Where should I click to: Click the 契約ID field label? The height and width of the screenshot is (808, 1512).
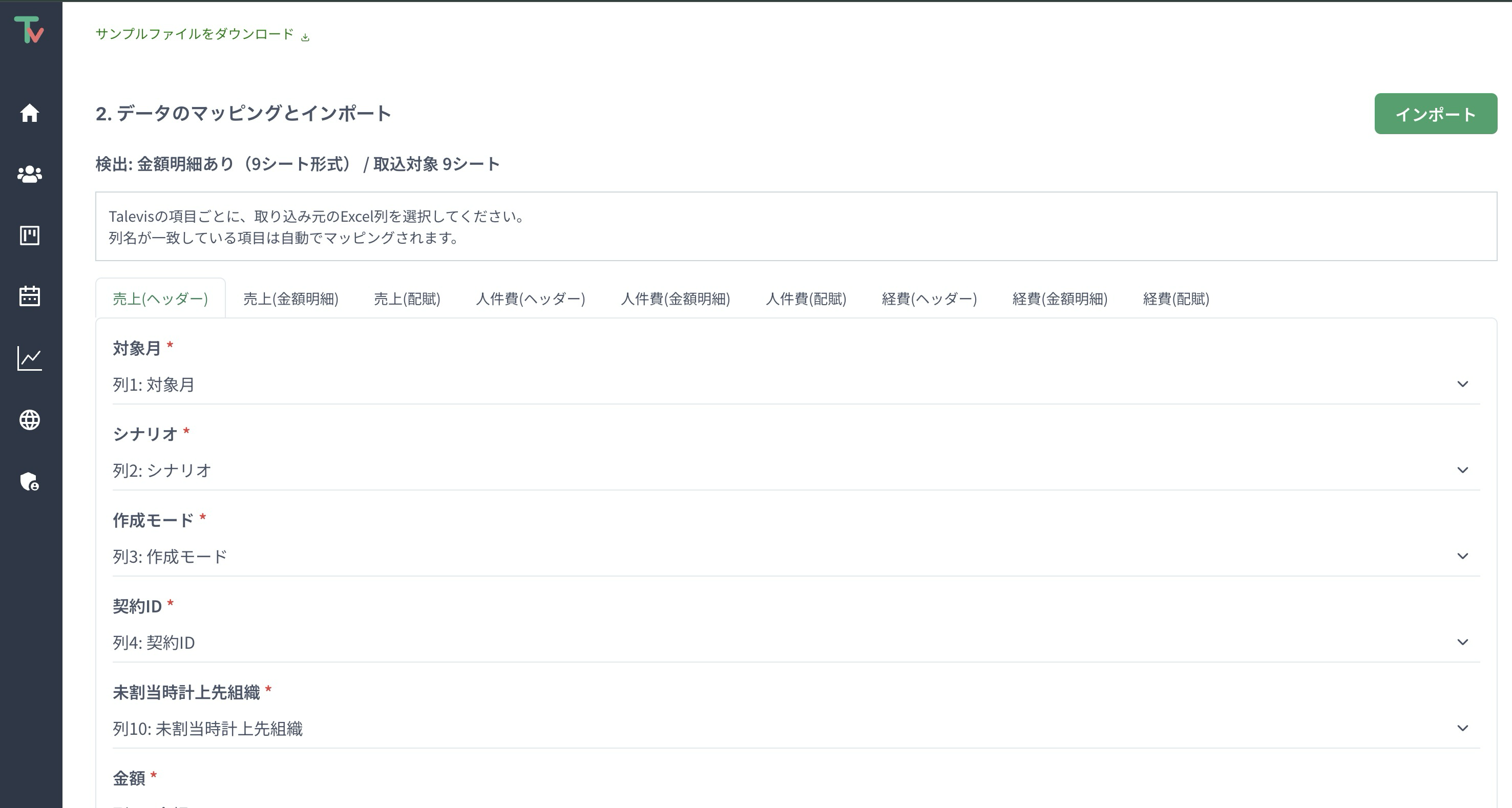[137, 606]
